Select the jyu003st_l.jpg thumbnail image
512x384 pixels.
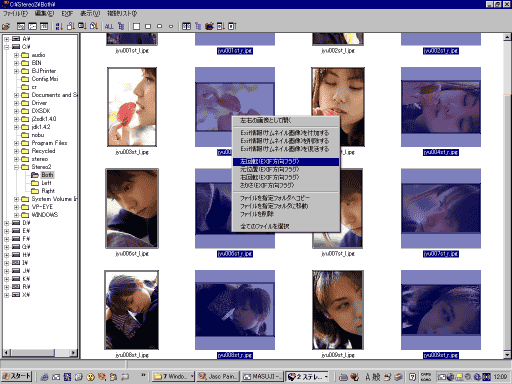pos(132,107)
